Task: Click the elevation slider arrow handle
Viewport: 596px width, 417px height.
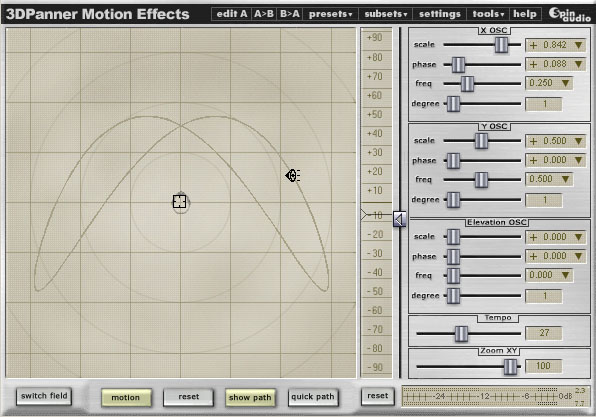Action: point(399,219)
